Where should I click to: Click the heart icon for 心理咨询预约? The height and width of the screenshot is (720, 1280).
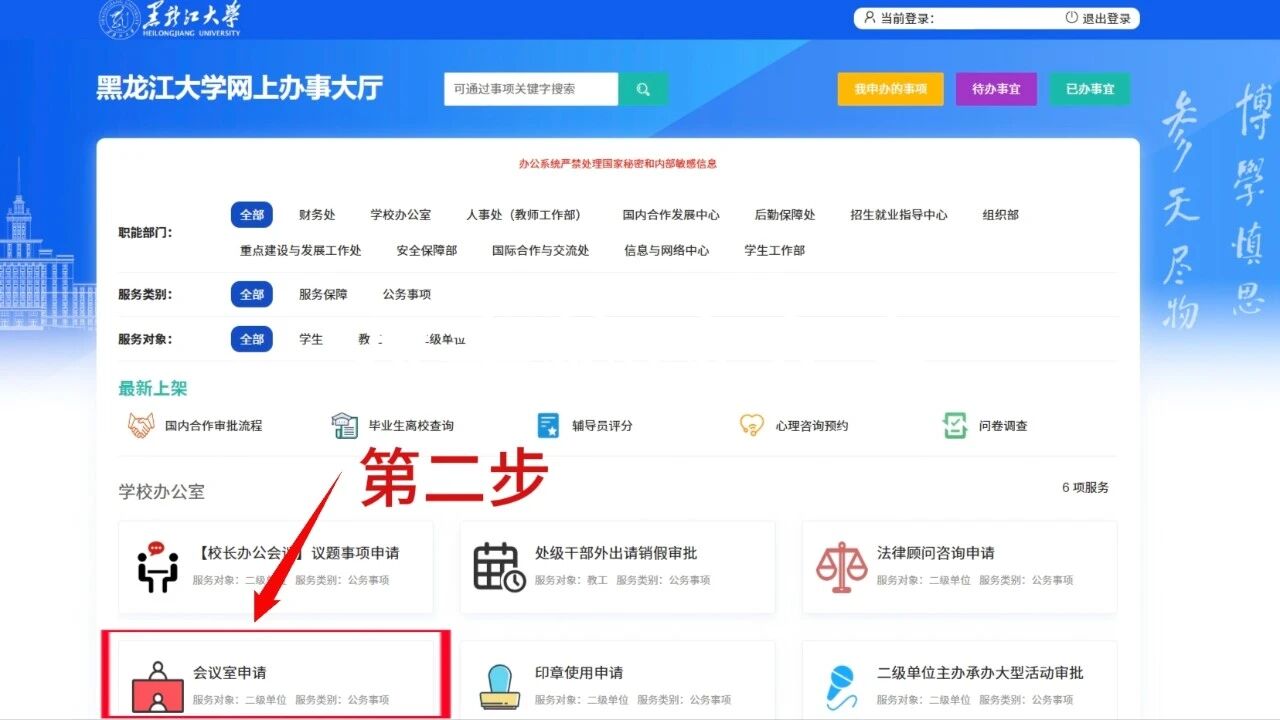coord(752,424)
